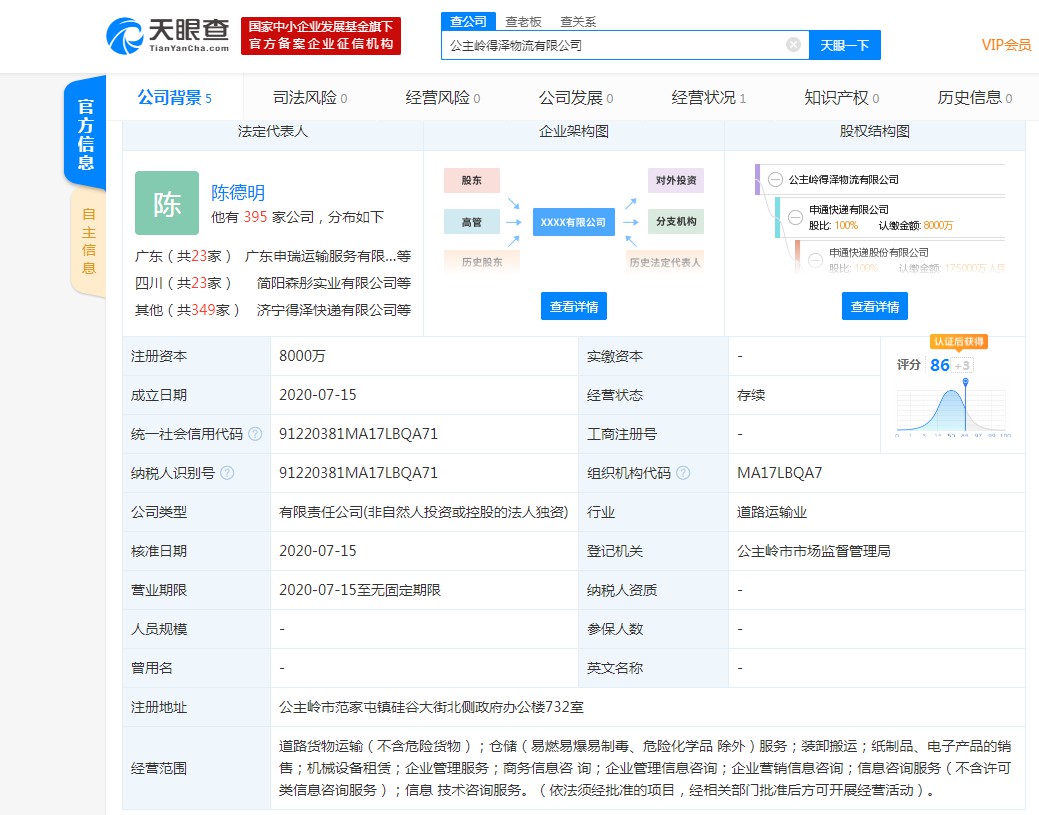Click the registered capital value 8000万

302,356
